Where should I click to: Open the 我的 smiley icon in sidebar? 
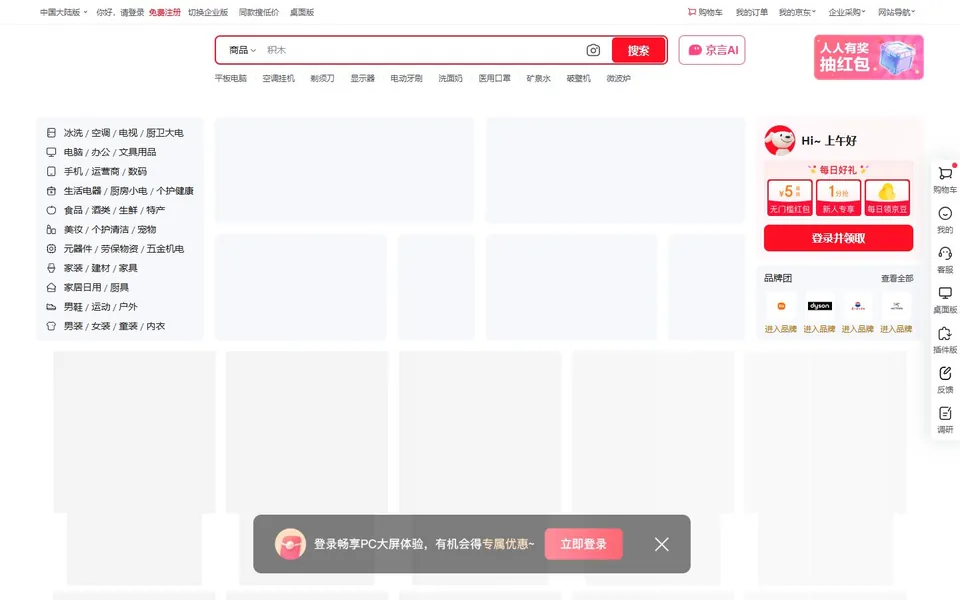tap(945, 214)
